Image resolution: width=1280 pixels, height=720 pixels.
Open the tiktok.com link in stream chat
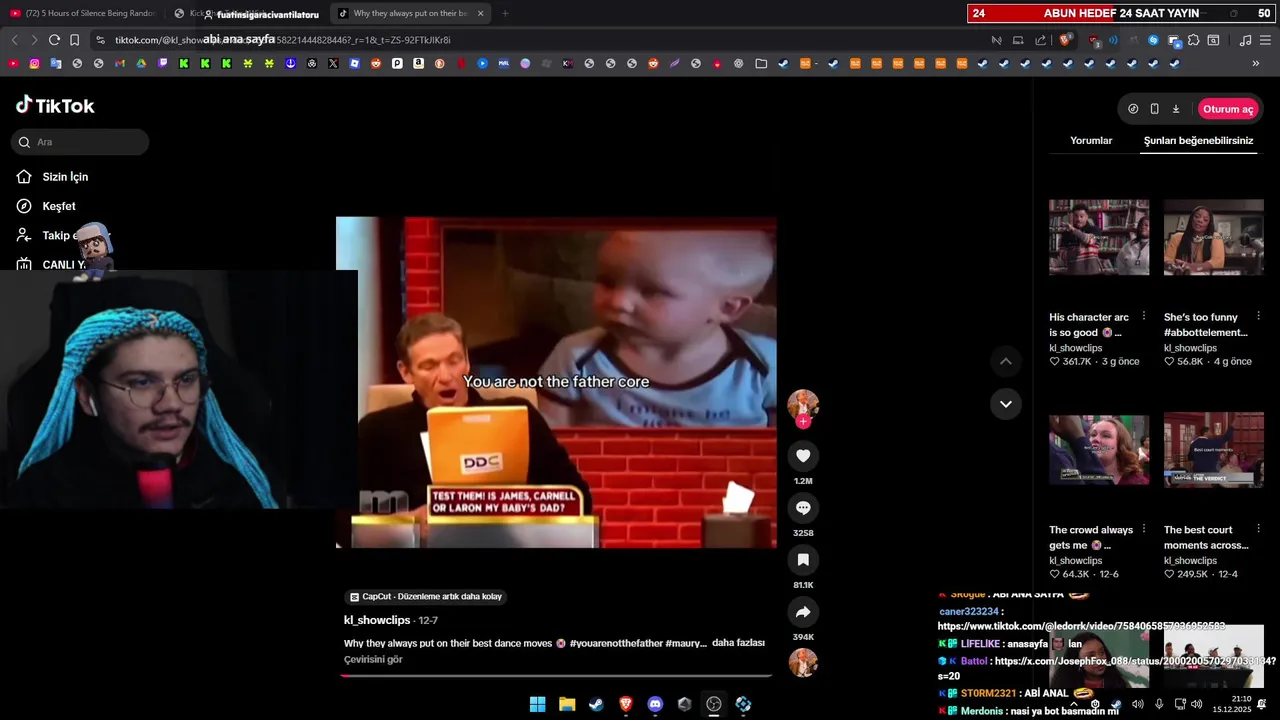1081,626
